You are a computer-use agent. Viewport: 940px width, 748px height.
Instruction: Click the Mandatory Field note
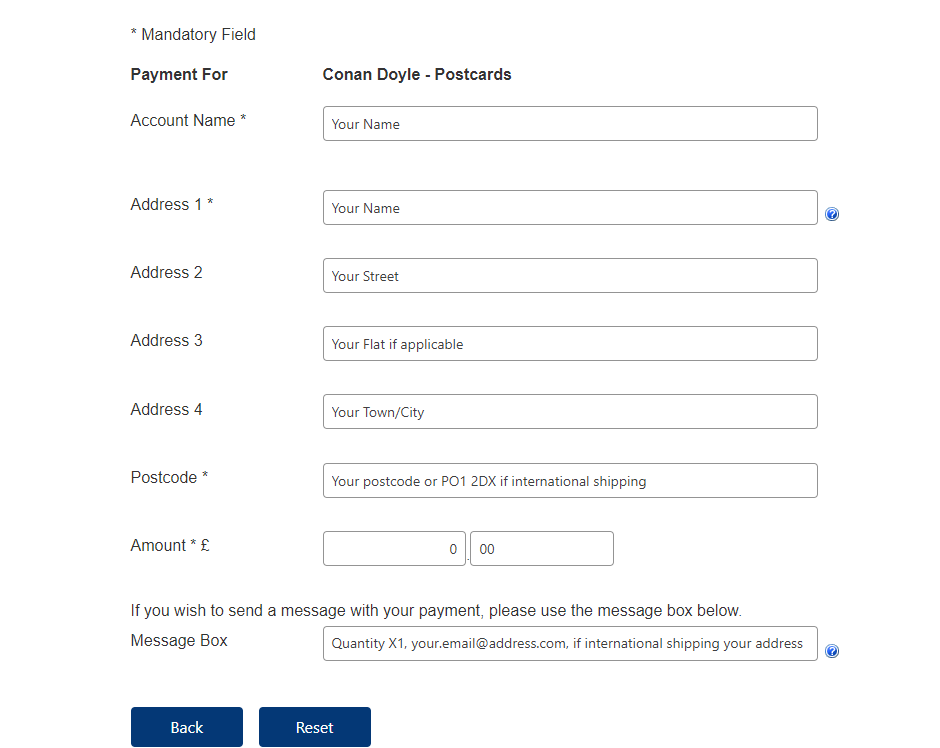pyautogui.click(x=193, y=35)
